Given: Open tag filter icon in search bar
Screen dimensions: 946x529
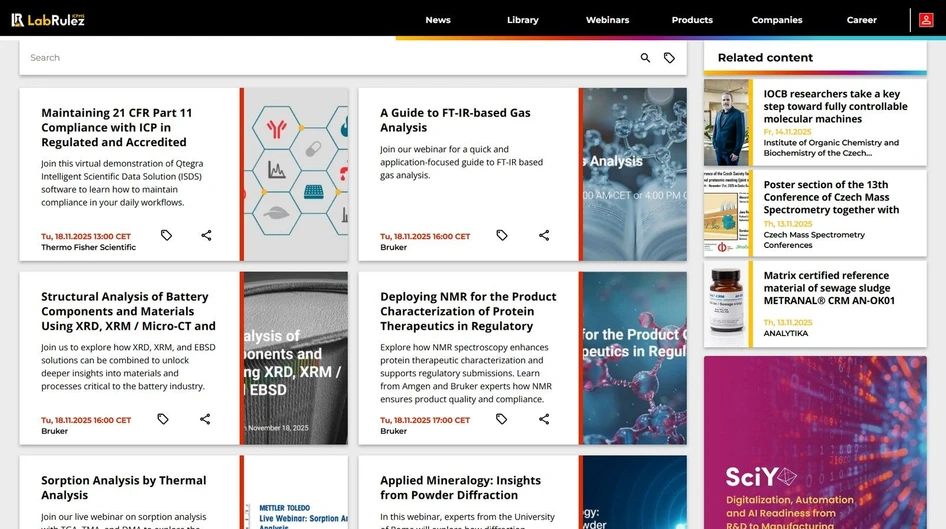Looking at the screenshot, I should pyautogui.click(x=670, y=58).
